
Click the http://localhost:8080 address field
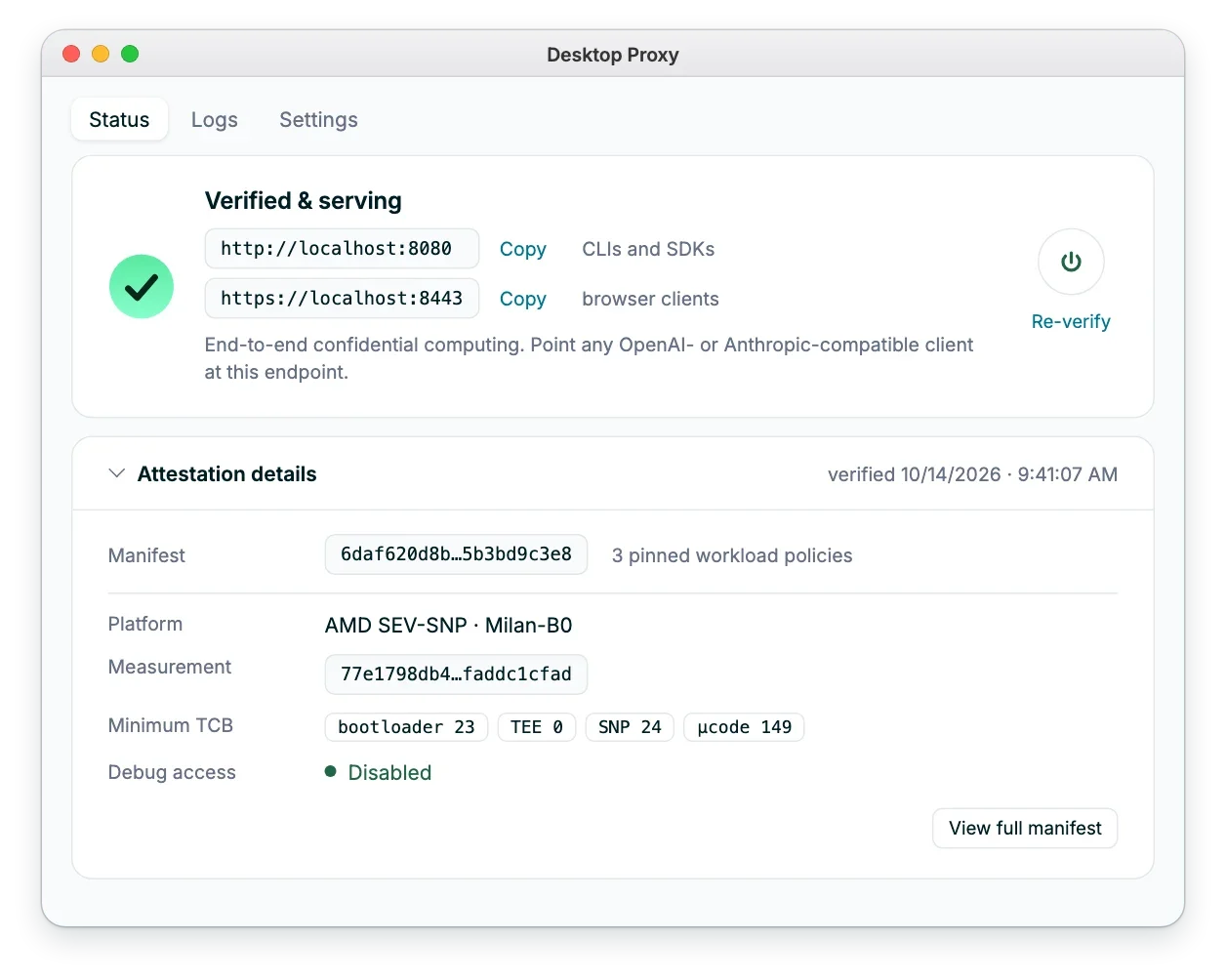tap(342, 249)
